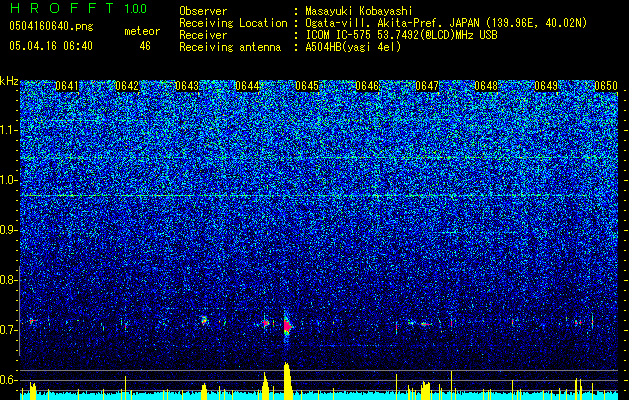
Task: Select the ICOM IC-575 receiver description
Action: tap(401, 35)
